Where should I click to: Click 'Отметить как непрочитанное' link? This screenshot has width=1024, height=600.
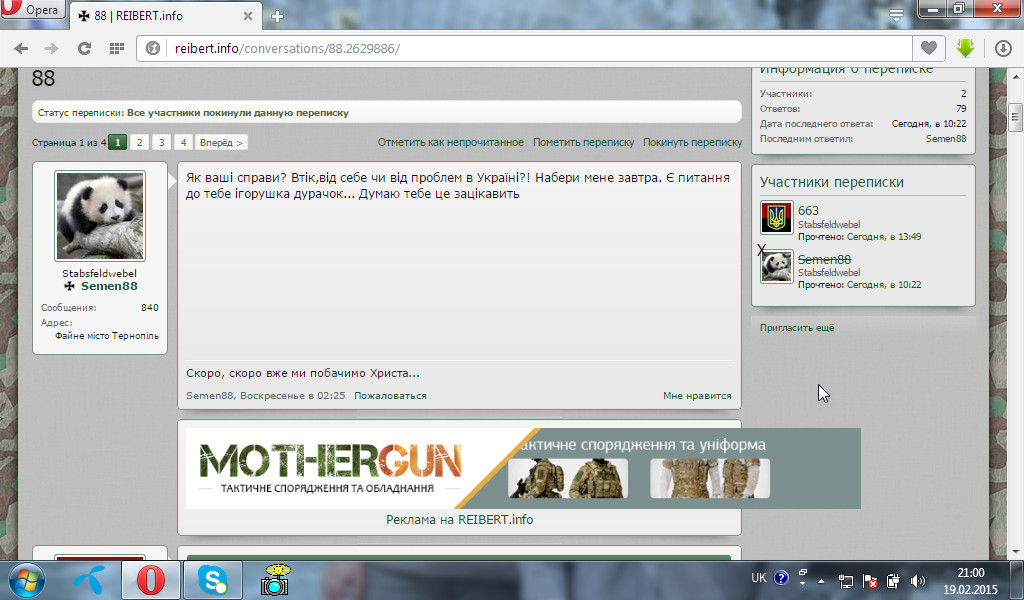pos(451,142)
